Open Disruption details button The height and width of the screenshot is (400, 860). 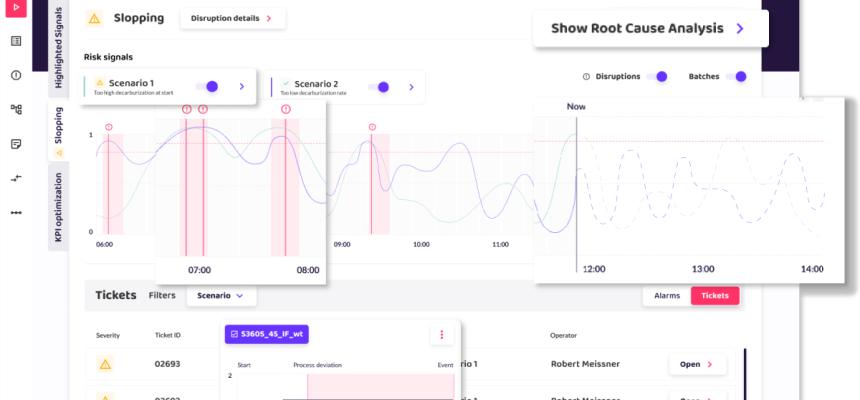click(x=233, y=18)
